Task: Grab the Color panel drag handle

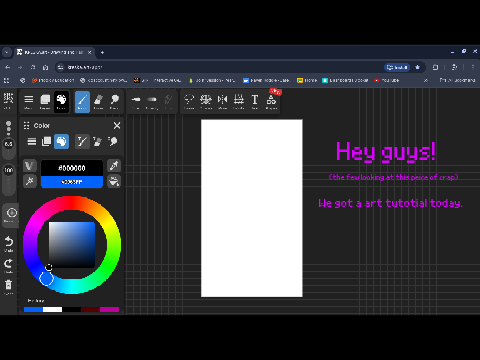Action: (x=27, y=126)
